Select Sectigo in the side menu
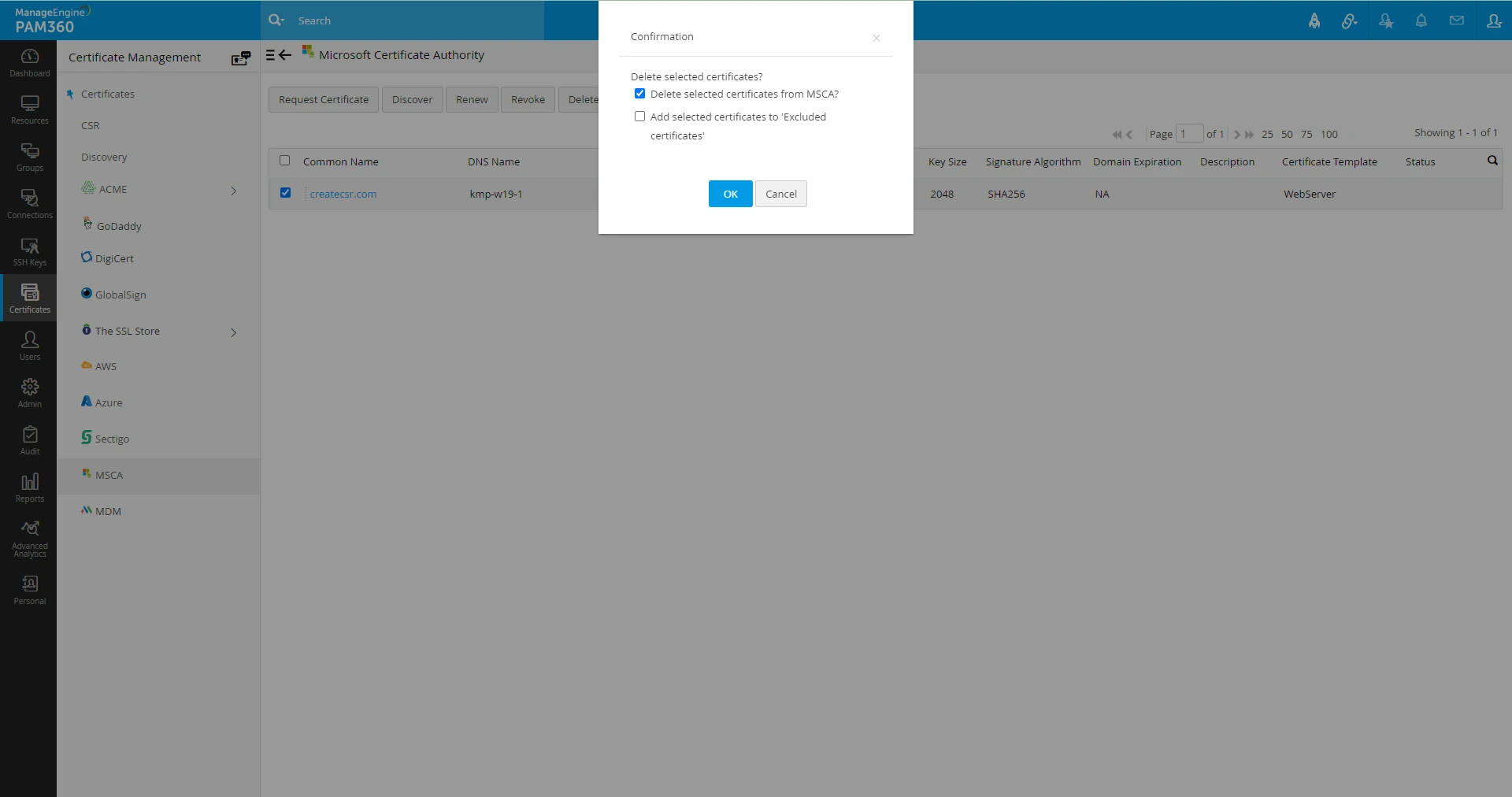Image resolution: width=1512 pixels, height=797 pixels. coord(112,439)
